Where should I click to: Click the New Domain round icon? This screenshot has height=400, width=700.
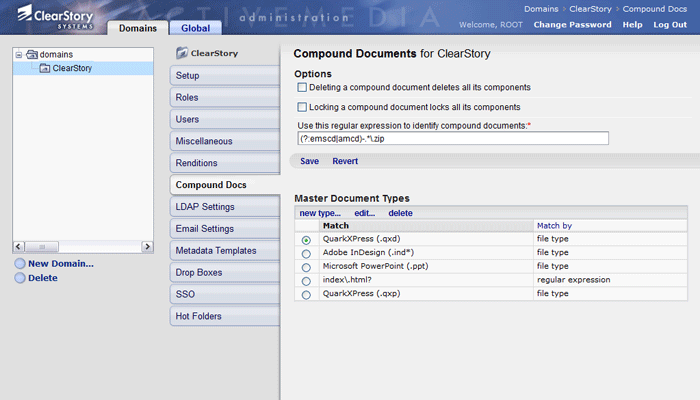click(20, 264)
